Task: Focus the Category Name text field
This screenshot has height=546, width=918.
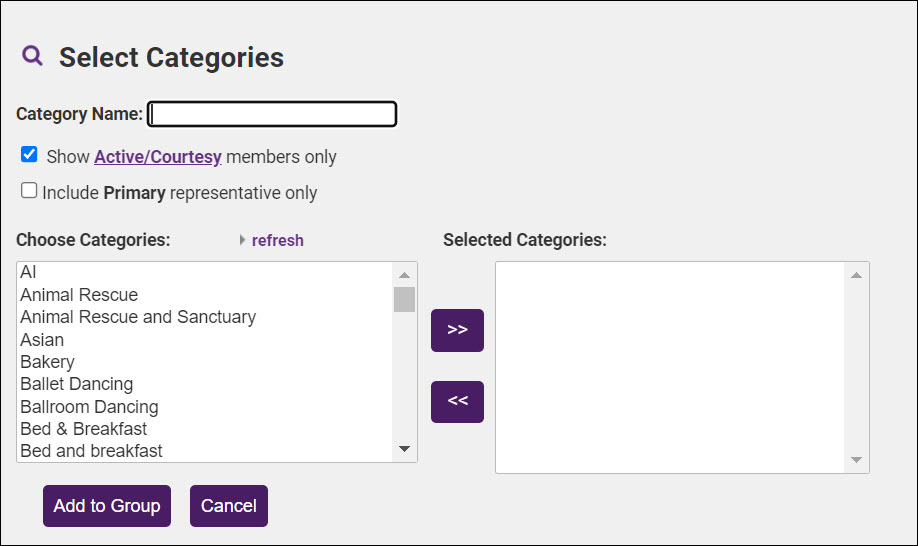Action: (x=272, y=114)
